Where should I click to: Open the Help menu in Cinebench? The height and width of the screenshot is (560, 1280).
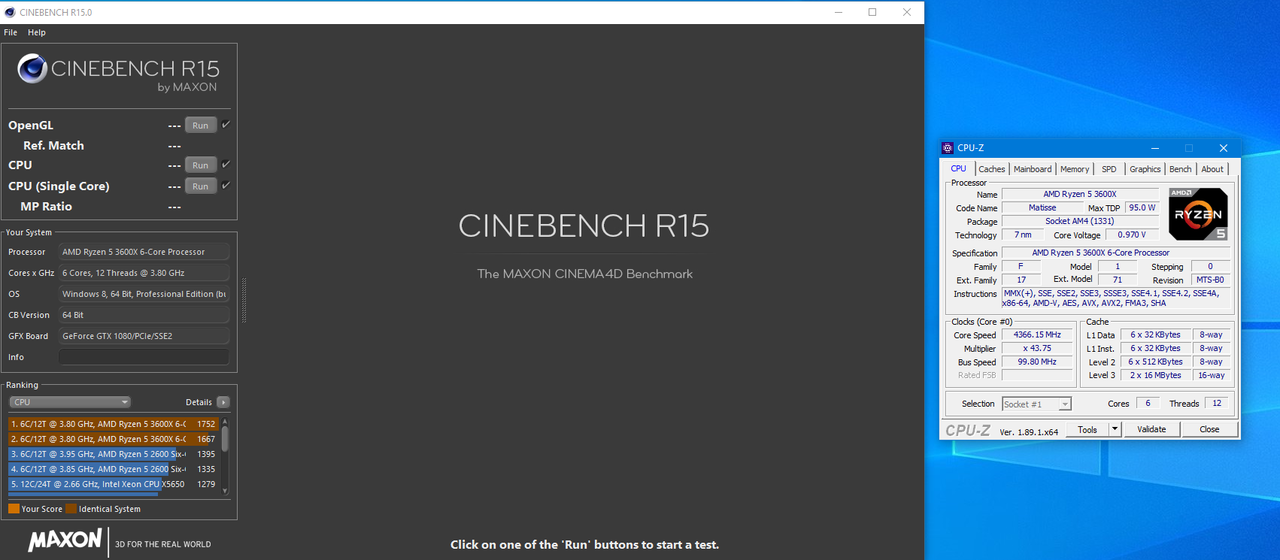click(x=37, y=32)
